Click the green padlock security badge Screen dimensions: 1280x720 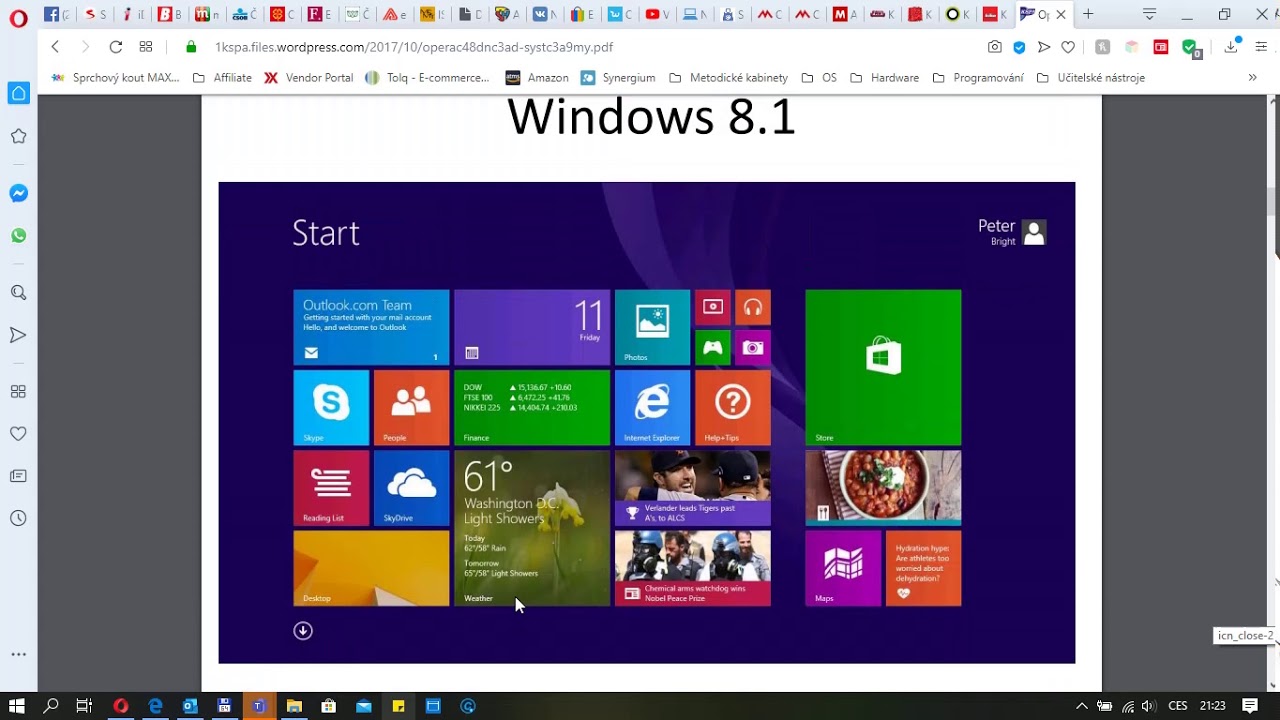tap(192, 47)
